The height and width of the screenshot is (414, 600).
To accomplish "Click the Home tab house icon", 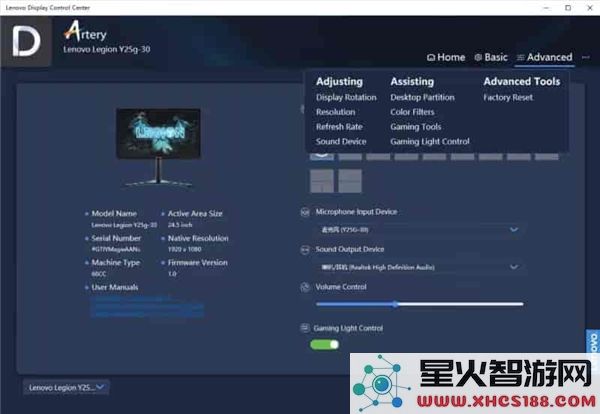I will point(431,57).
